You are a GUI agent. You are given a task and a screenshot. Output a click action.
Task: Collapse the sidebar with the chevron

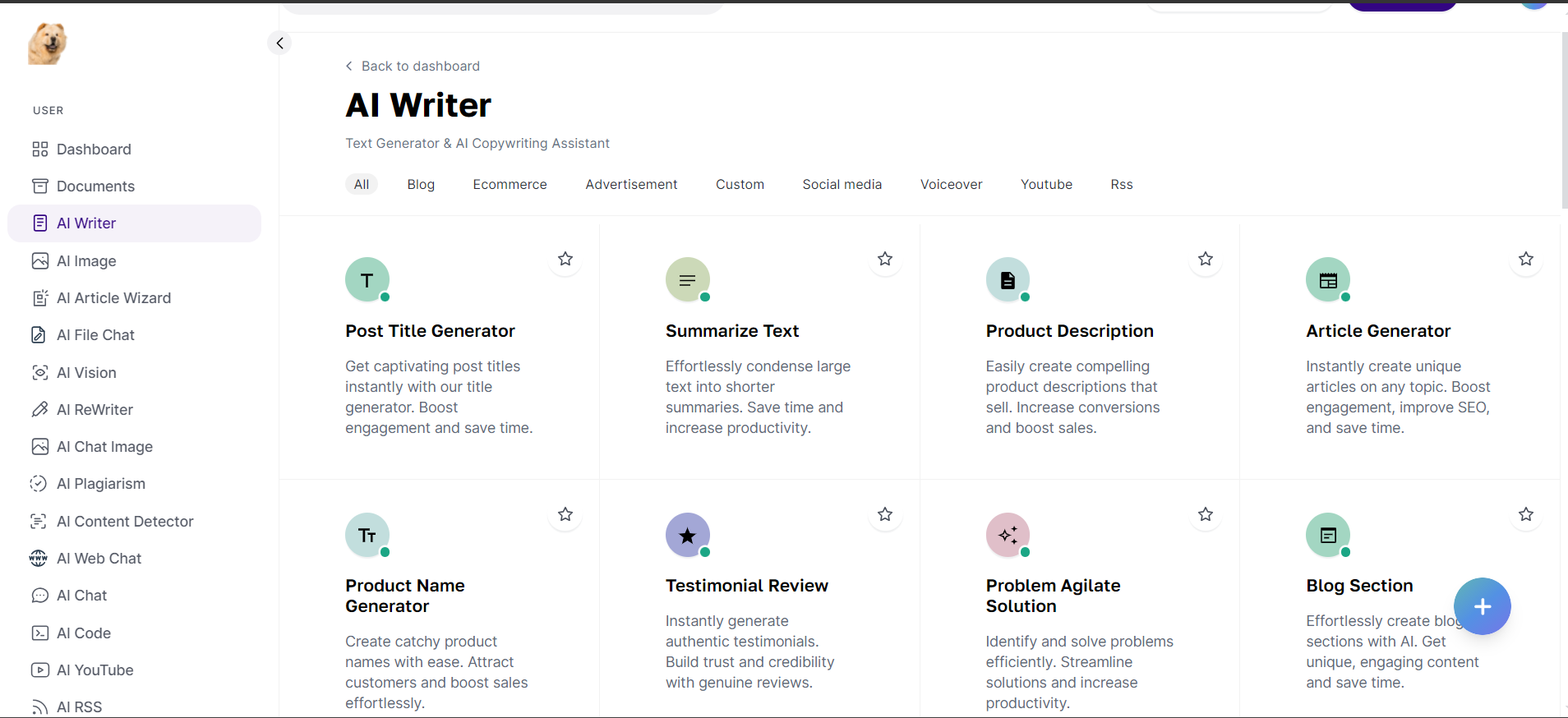point(279,43)
